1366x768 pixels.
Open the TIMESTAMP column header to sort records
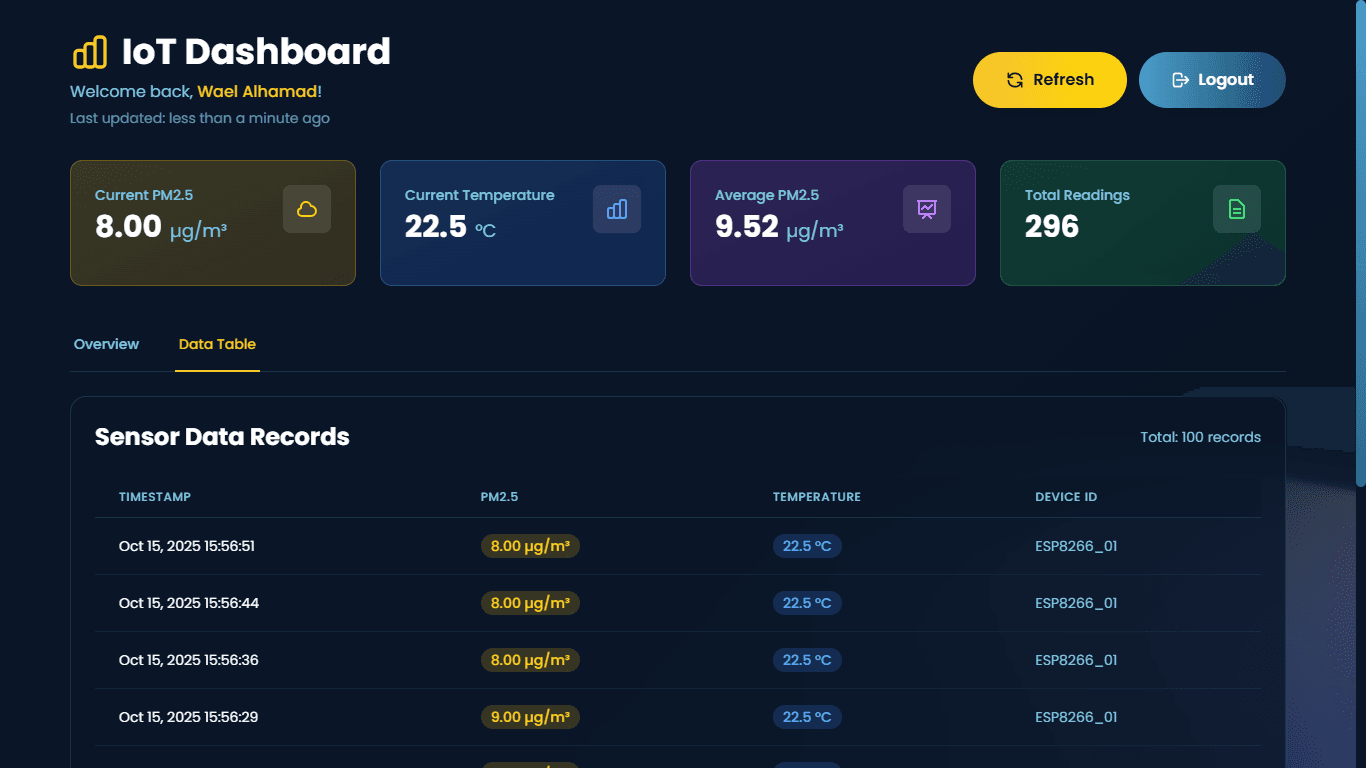tap(155, 497)
